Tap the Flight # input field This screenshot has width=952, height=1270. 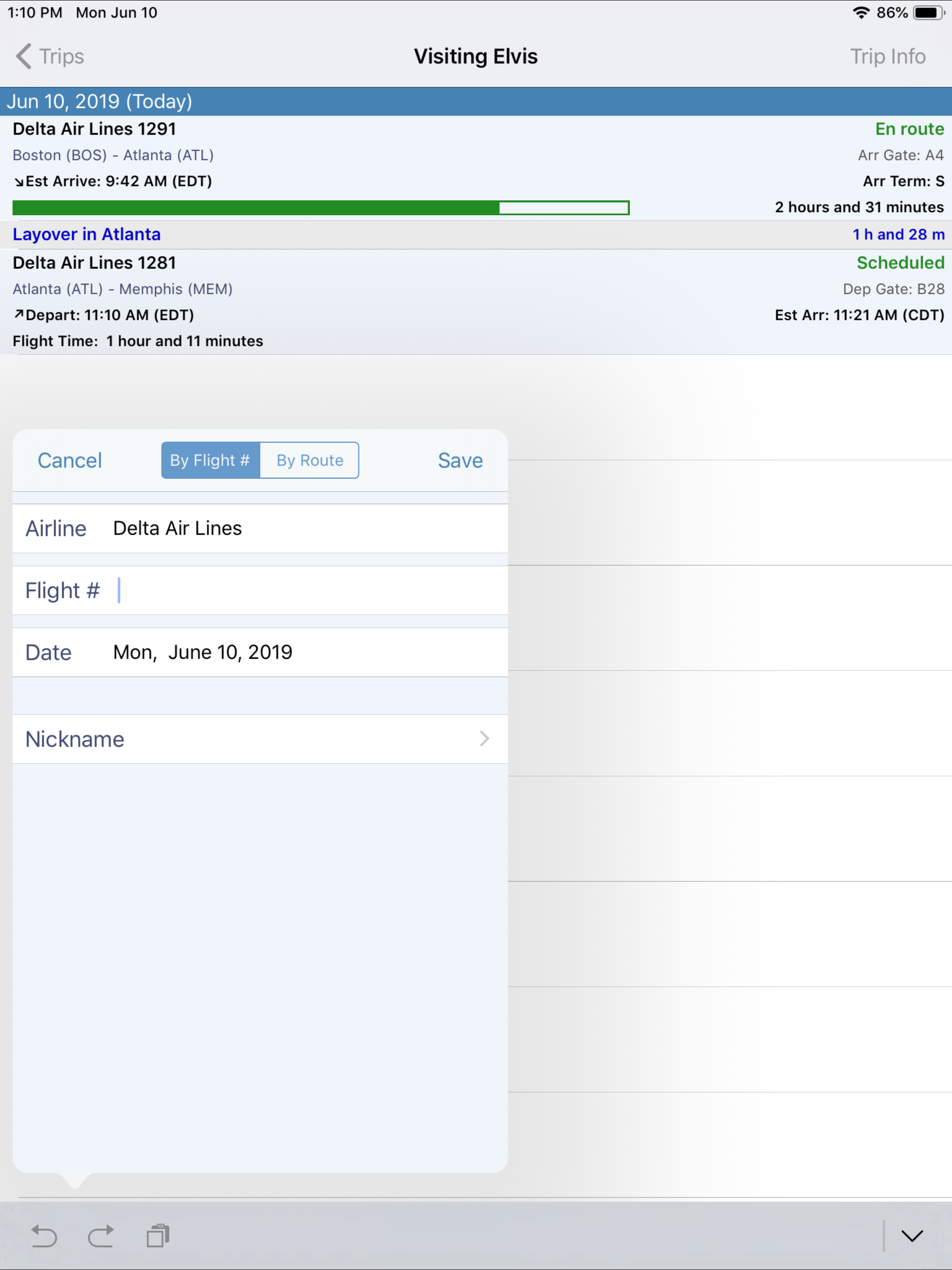point(310,590)
